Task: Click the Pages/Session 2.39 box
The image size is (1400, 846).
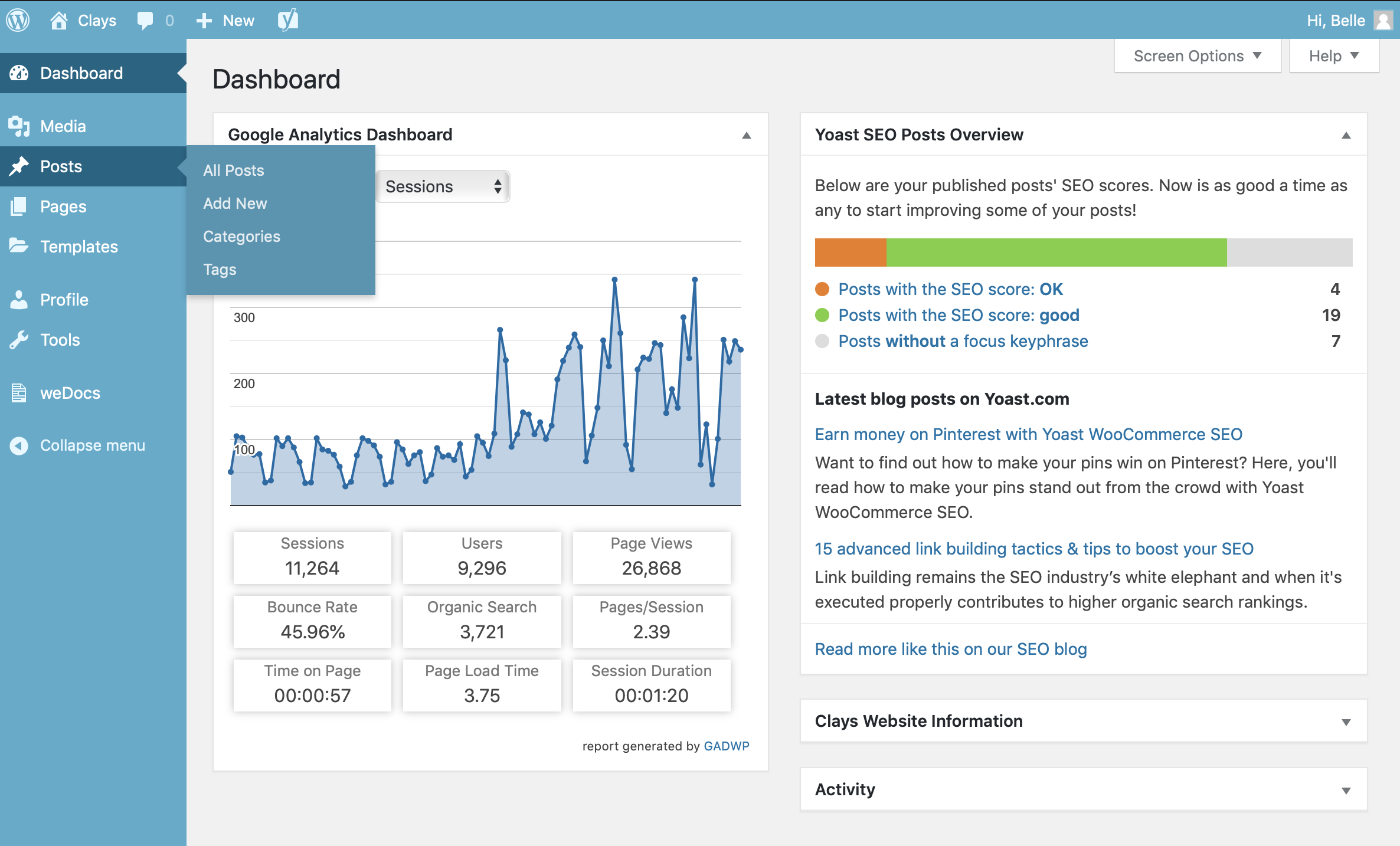Action: (x=652, y=621)
